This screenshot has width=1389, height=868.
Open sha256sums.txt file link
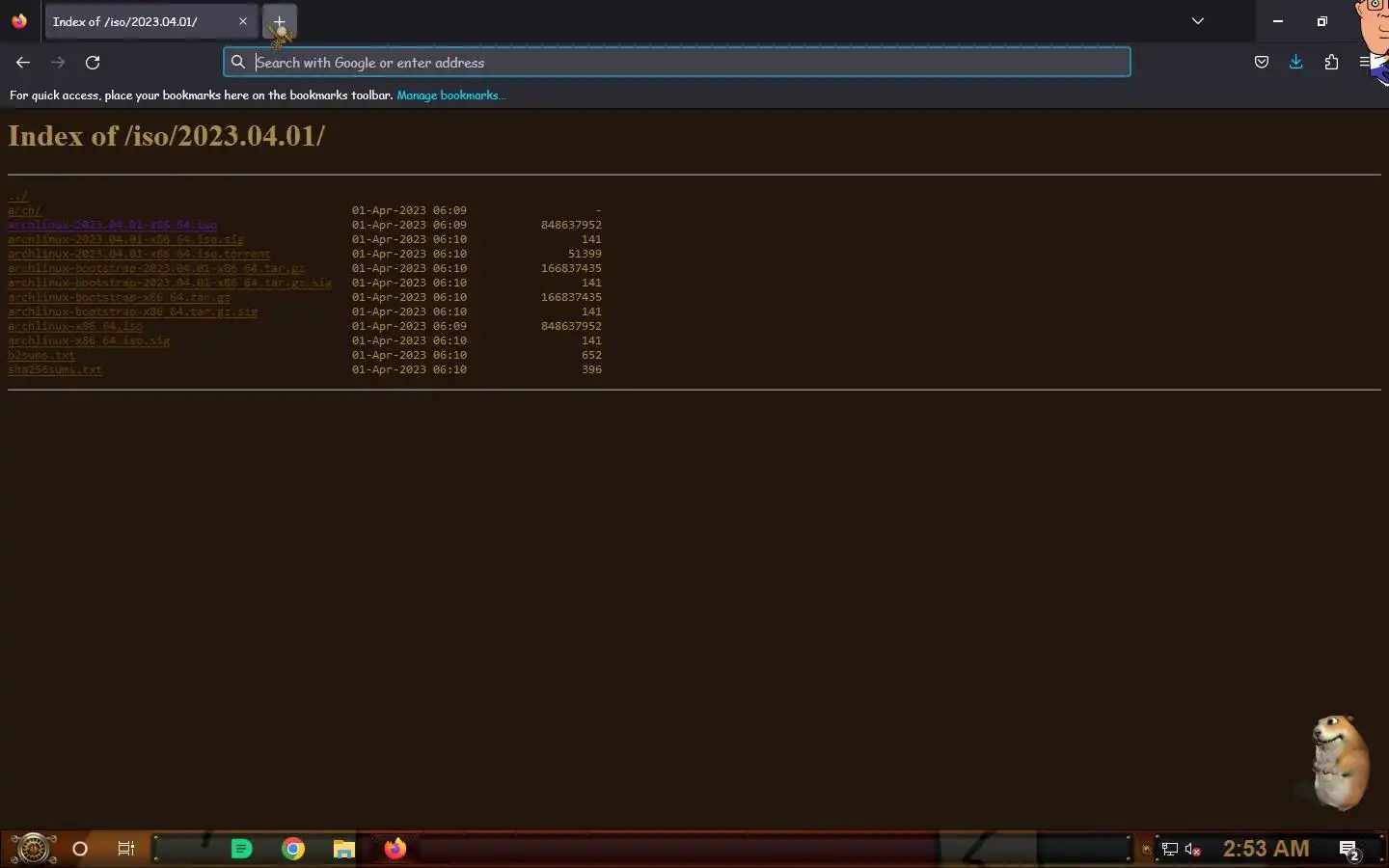tap(55, 369)
